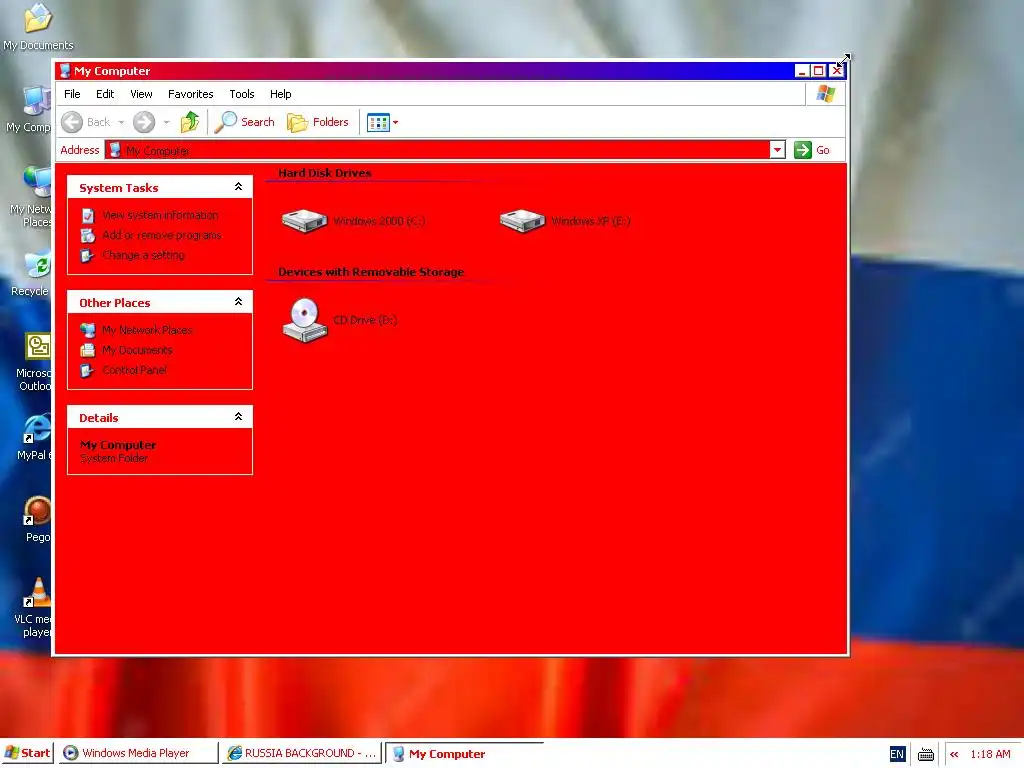Toggle the Folders pane
Viewport: 1024px width, 768px height.
318,122
